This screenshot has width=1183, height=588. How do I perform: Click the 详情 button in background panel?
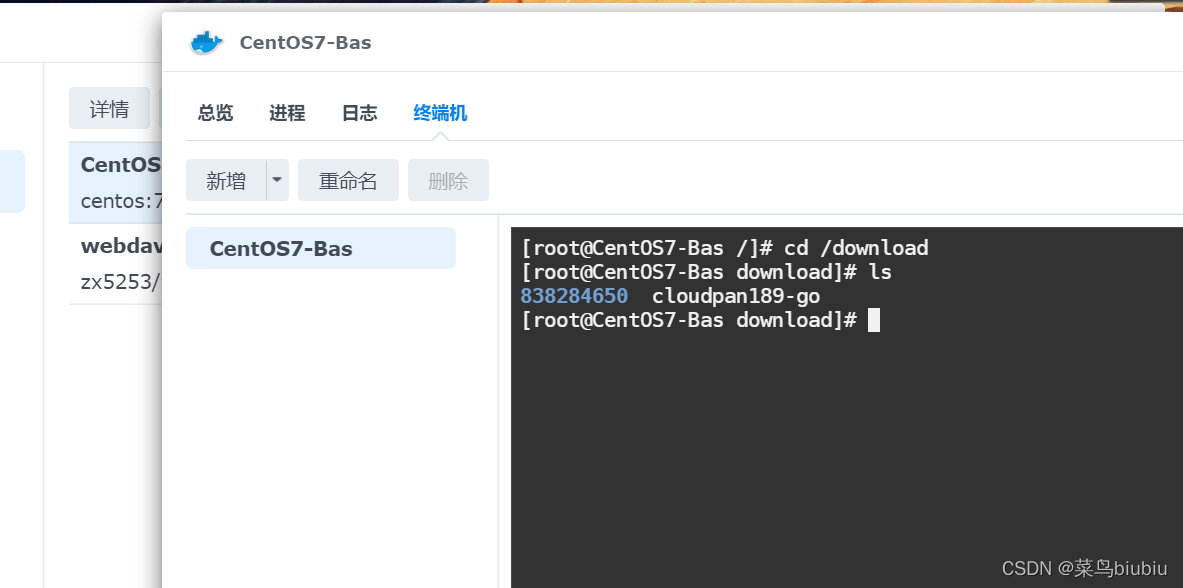(x=109, y=107)
